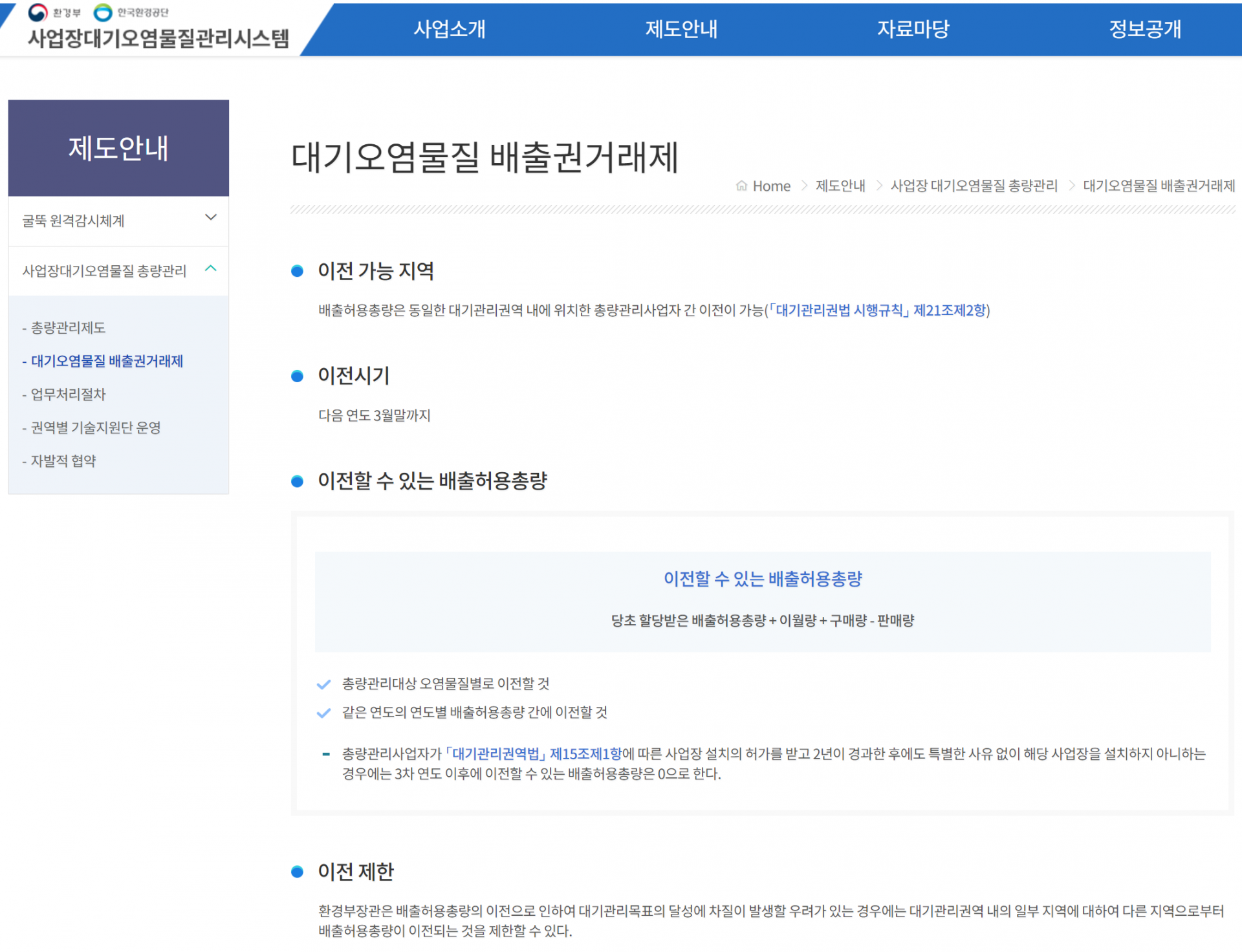Click 사업장 대기오염물질 총량관리 breadcrumb

pyautogui.click(x=974, y=186)
